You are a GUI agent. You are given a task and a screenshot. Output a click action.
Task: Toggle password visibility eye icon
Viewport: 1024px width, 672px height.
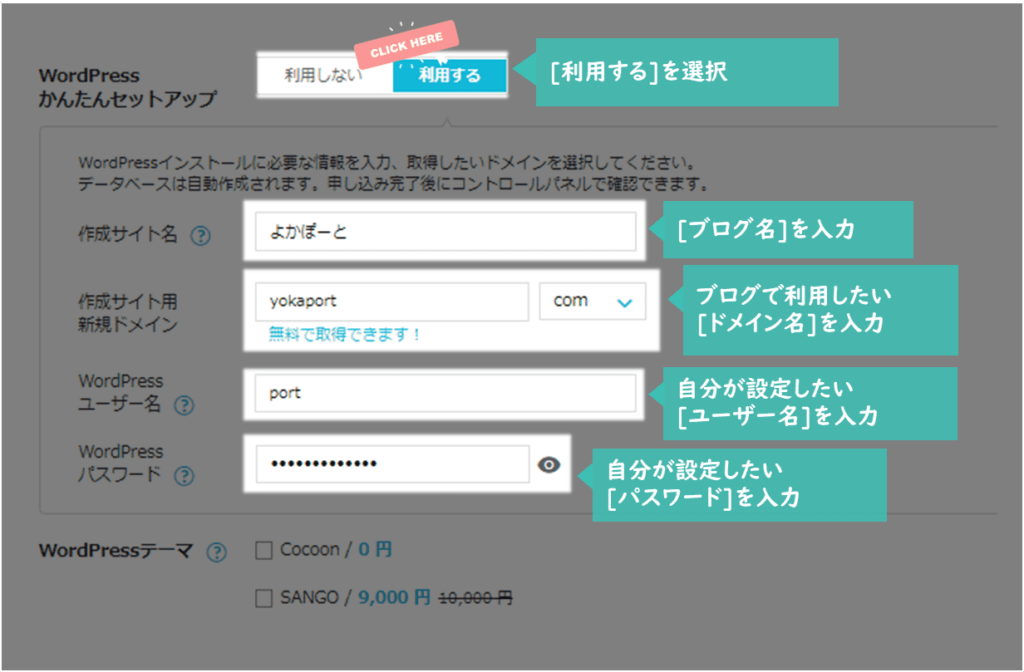549,464
